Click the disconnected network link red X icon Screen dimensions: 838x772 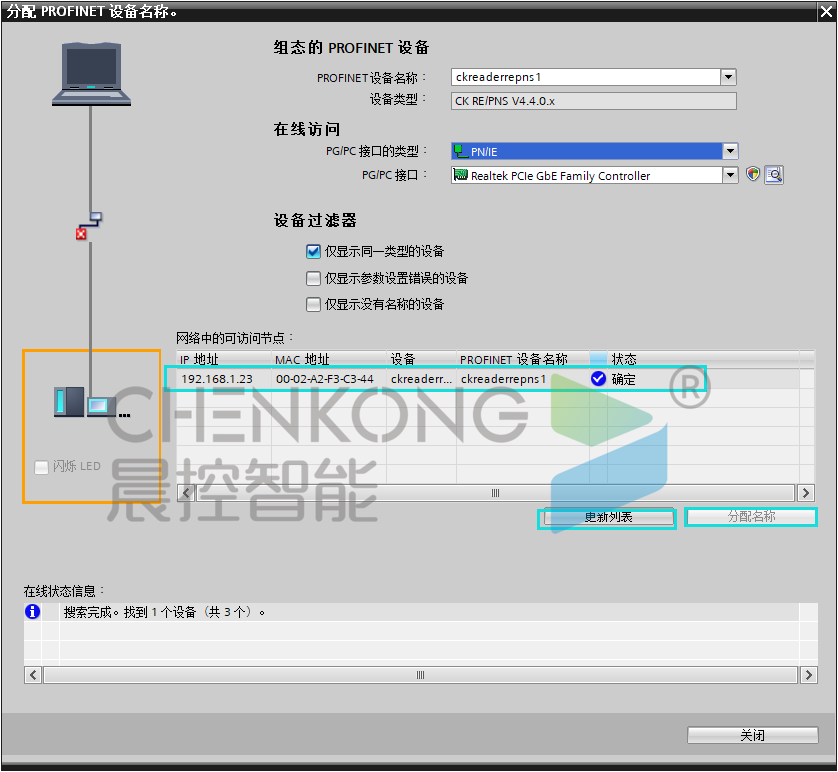click(x=81, y=234)
